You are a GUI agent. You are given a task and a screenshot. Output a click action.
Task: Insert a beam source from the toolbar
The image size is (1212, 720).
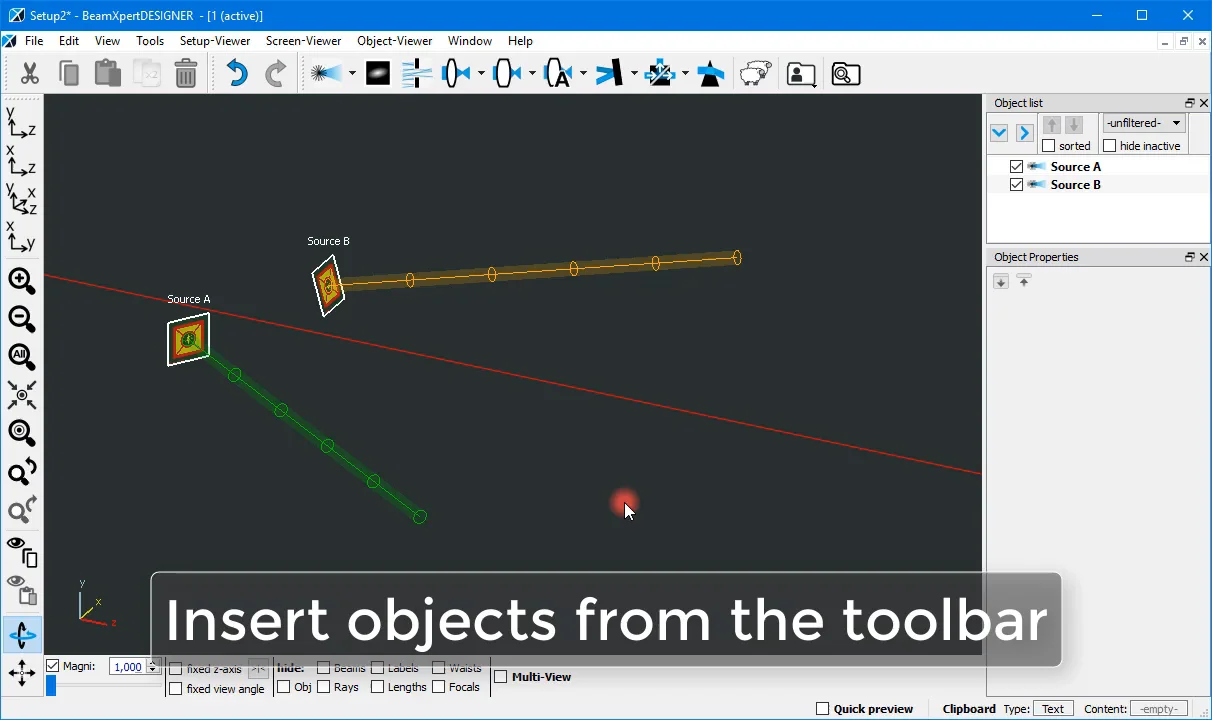click(x=327, y=74)
